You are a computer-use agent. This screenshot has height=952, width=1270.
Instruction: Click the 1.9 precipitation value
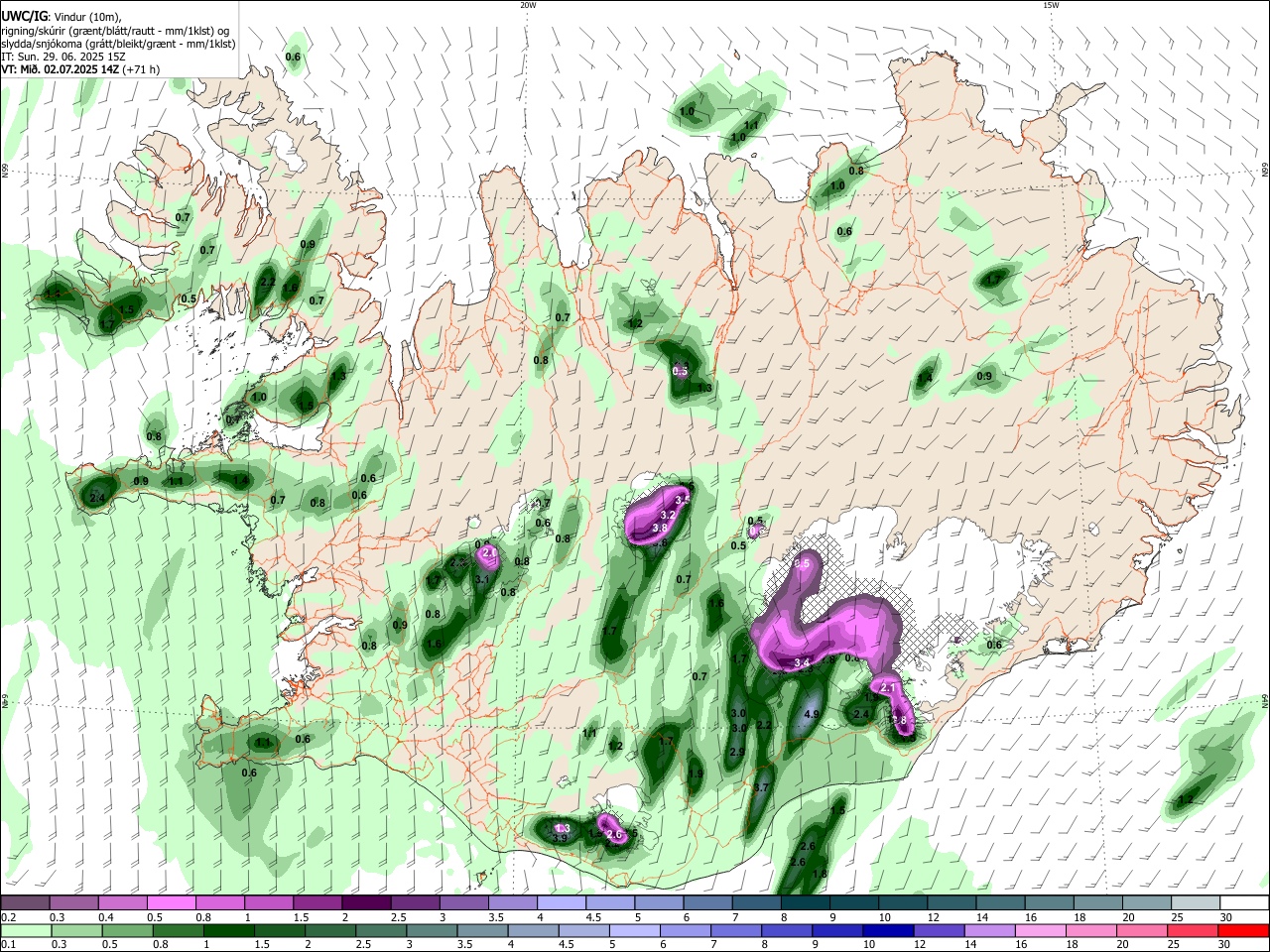click(x=696, y=774)
